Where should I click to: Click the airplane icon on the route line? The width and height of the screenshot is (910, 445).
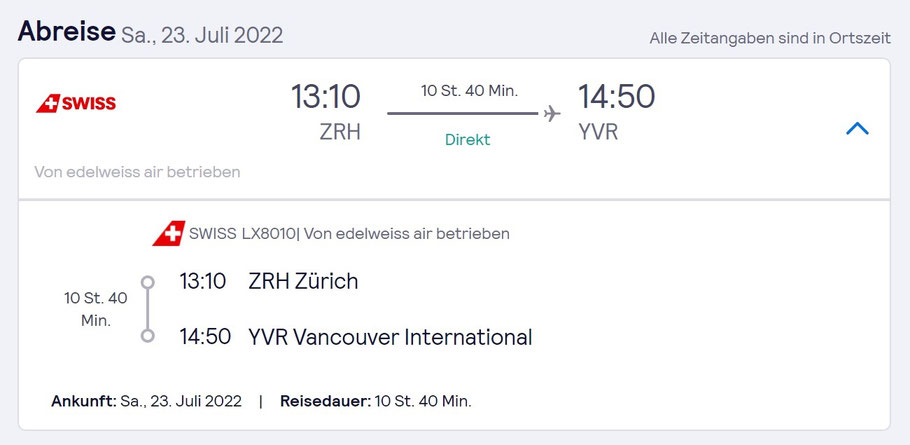tap(552, 113)
